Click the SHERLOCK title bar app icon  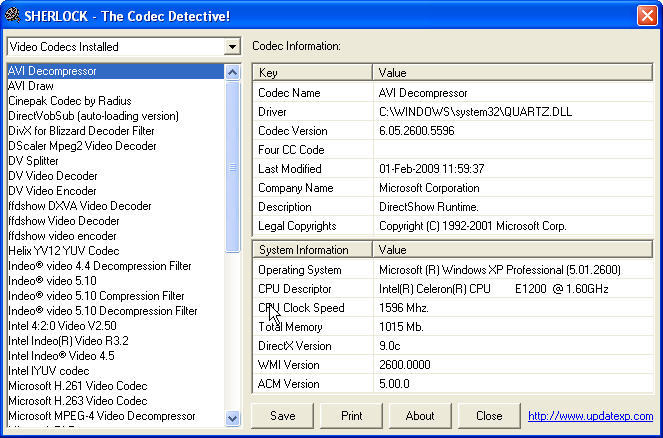13,14
